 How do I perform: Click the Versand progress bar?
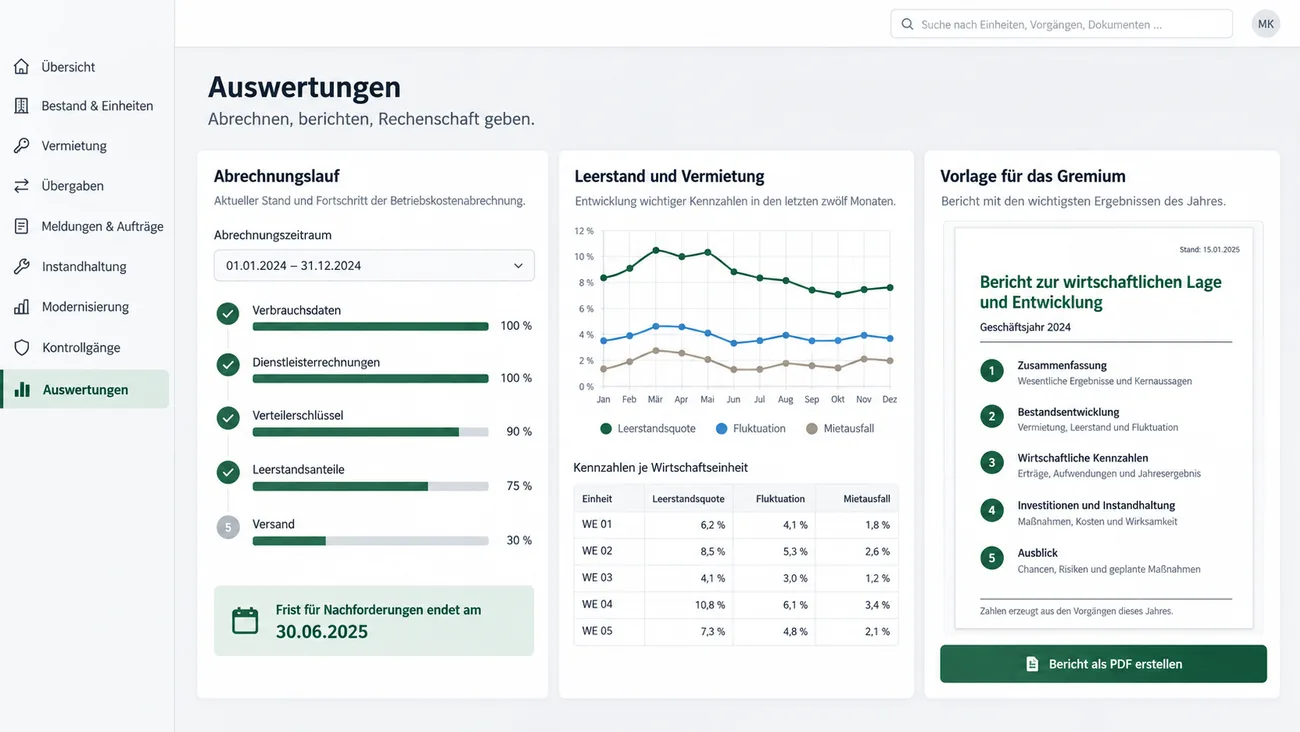371,541
